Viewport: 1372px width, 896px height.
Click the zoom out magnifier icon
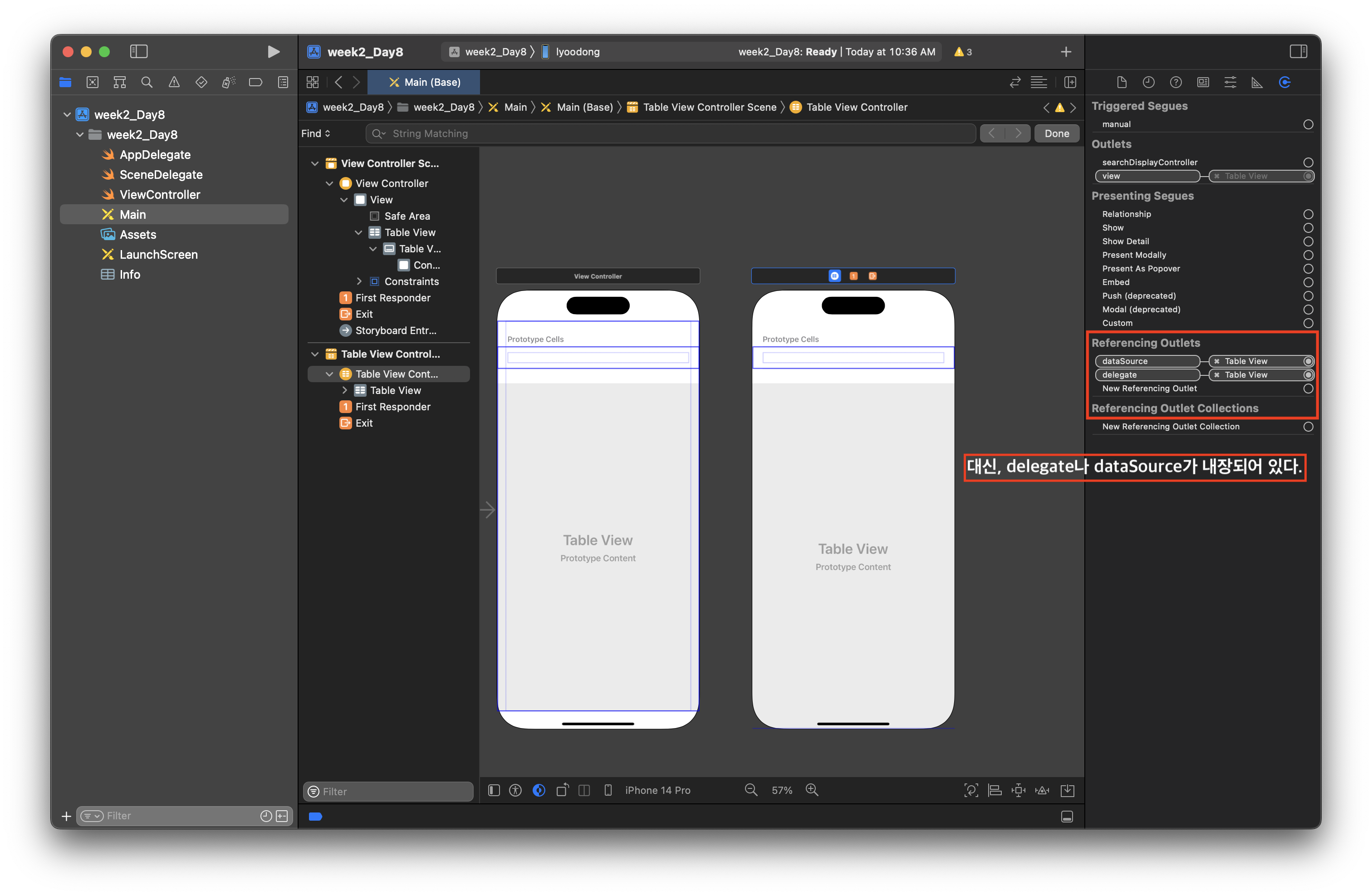(750, 790)
